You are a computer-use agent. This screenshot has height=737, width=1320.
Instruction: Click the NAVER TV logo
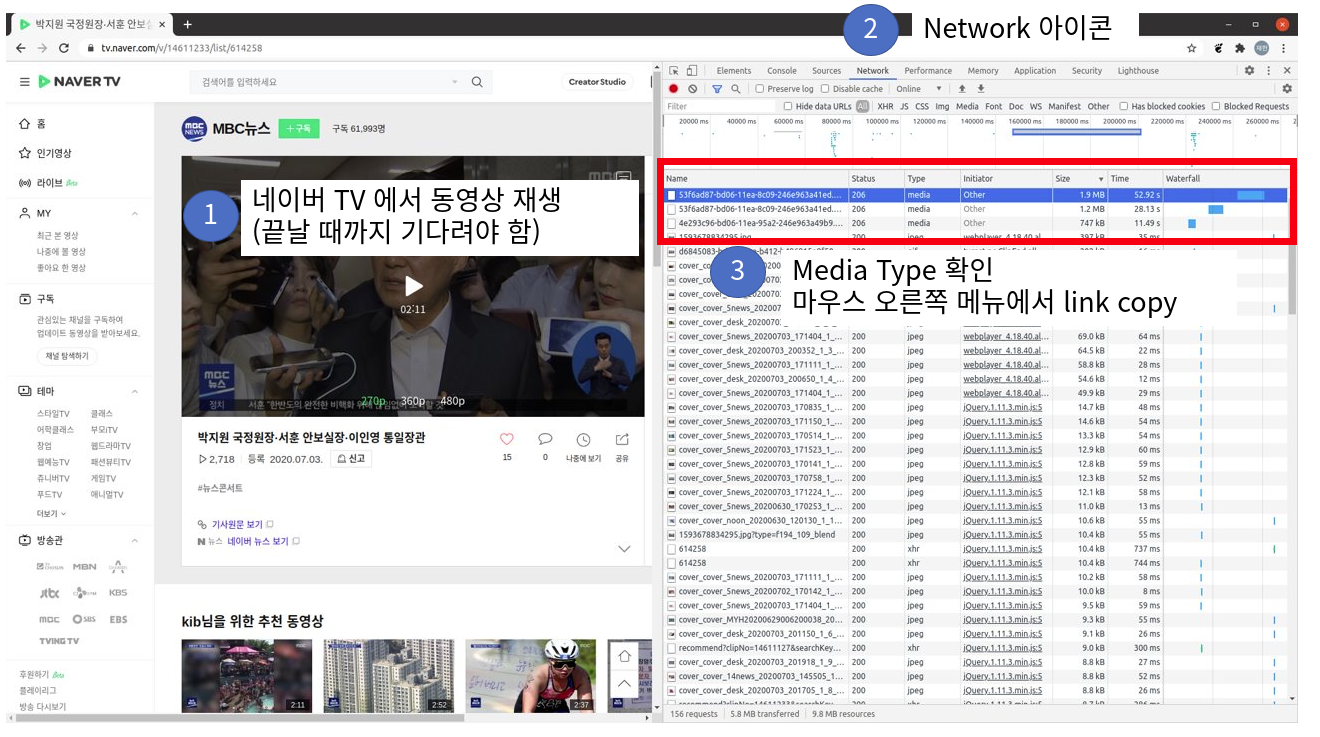pos(79,81)
